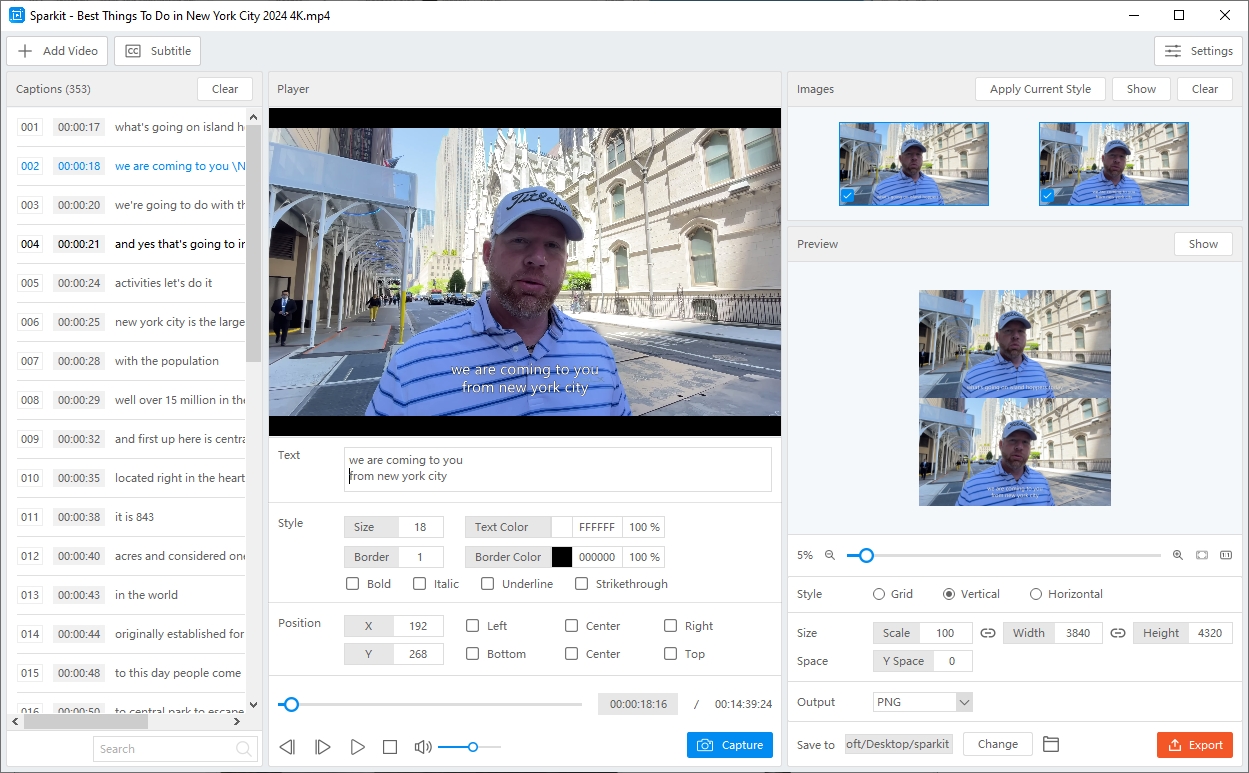Image resolution: width=1249 pixels, height=773 pixels.
Task: Select caption 005 at 00:00:24
Action: tap(130, 283)
